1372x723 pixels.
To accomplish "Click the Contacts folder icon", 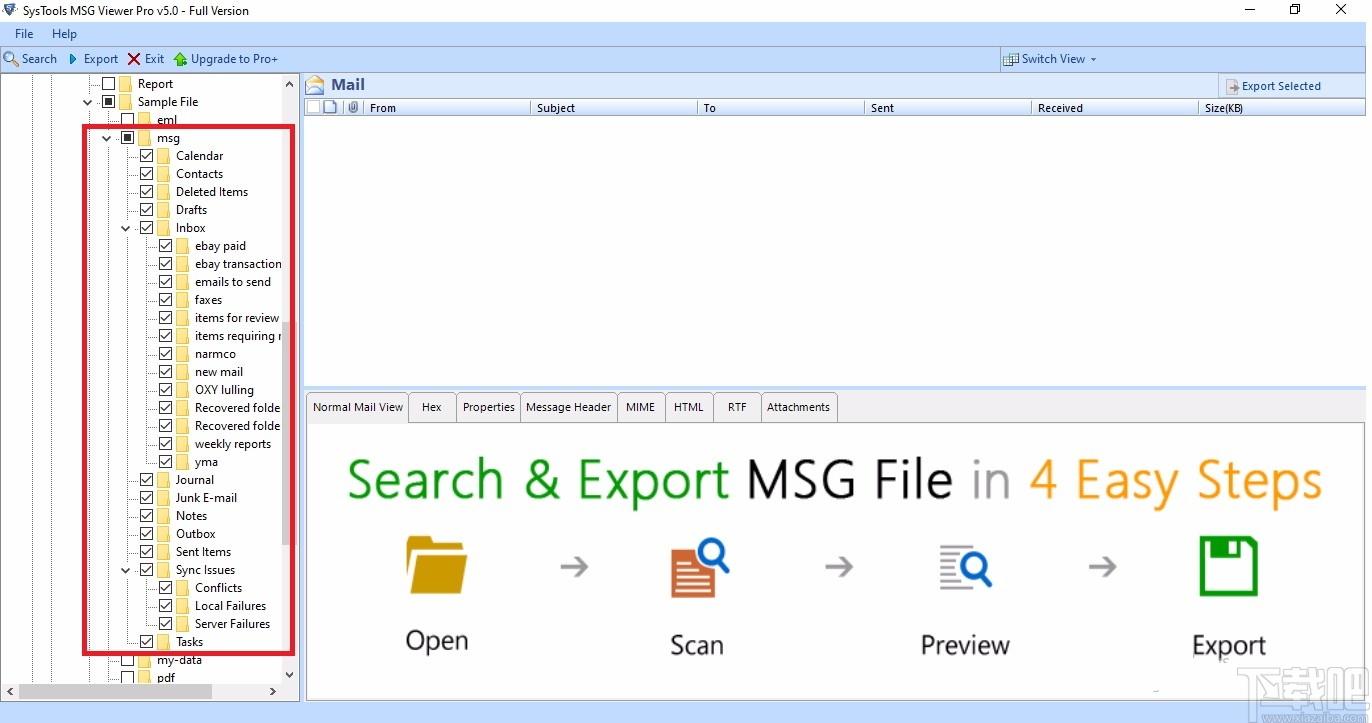I will pos(164,174).
